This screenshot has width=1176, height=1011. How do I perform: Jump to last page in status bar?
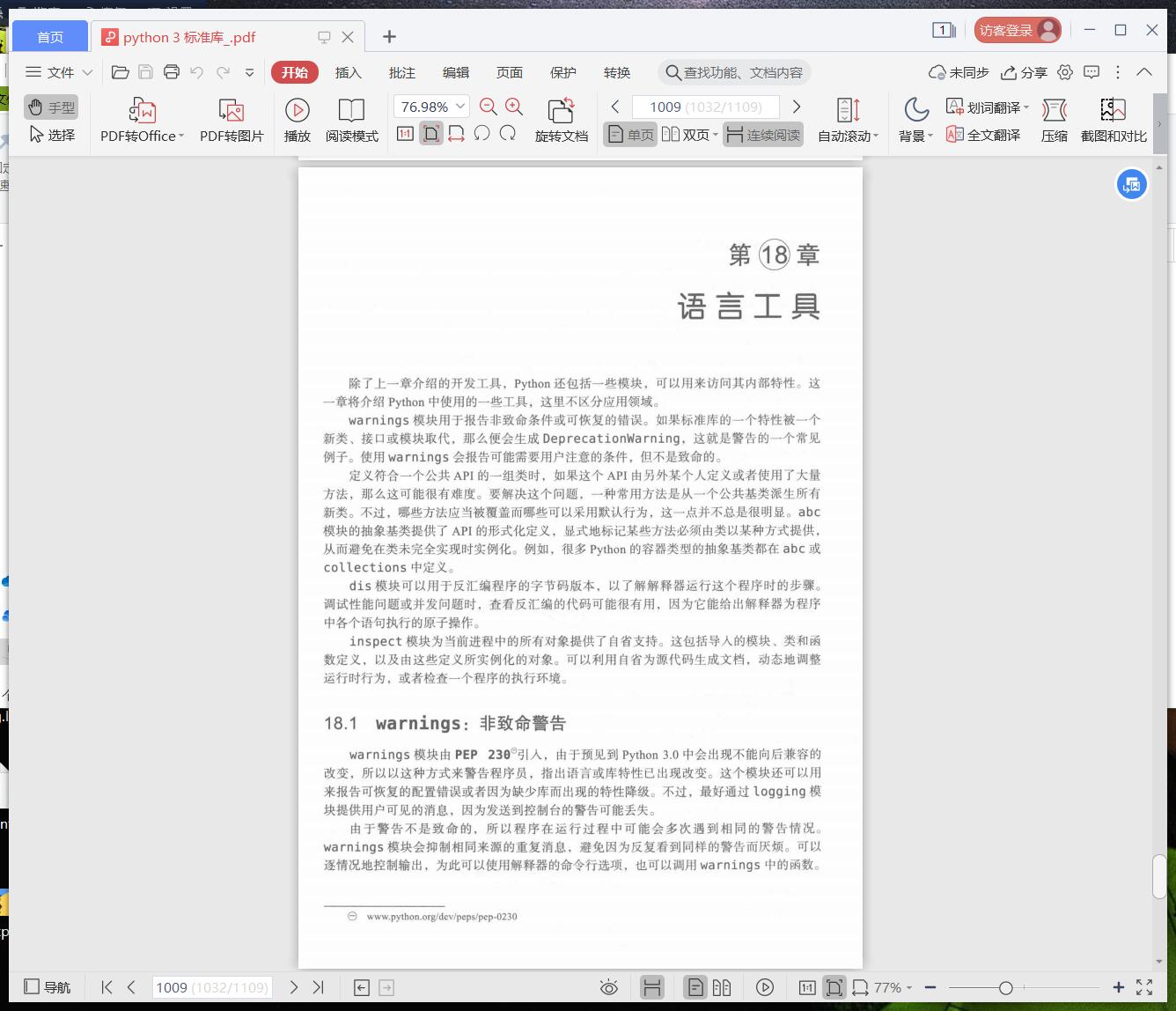pyautogui.click(x=319, y=987)
